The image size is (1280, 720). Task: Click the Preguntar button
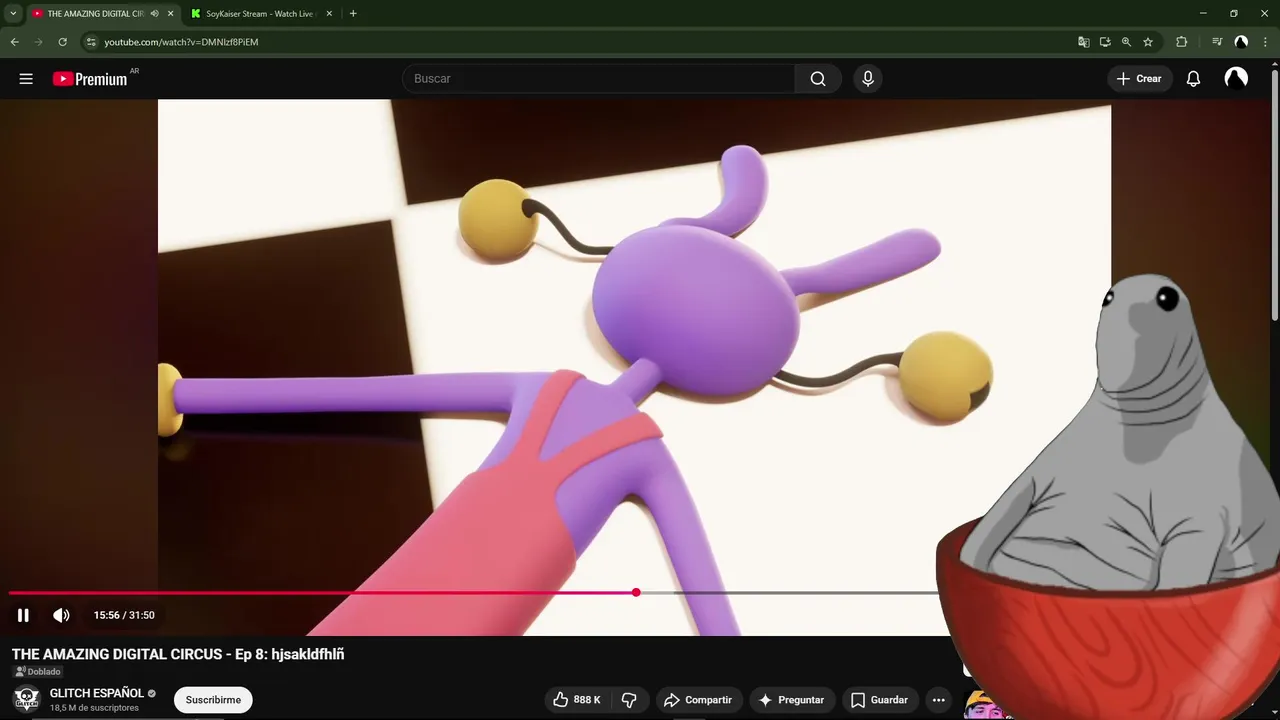(x=792, y=700)
